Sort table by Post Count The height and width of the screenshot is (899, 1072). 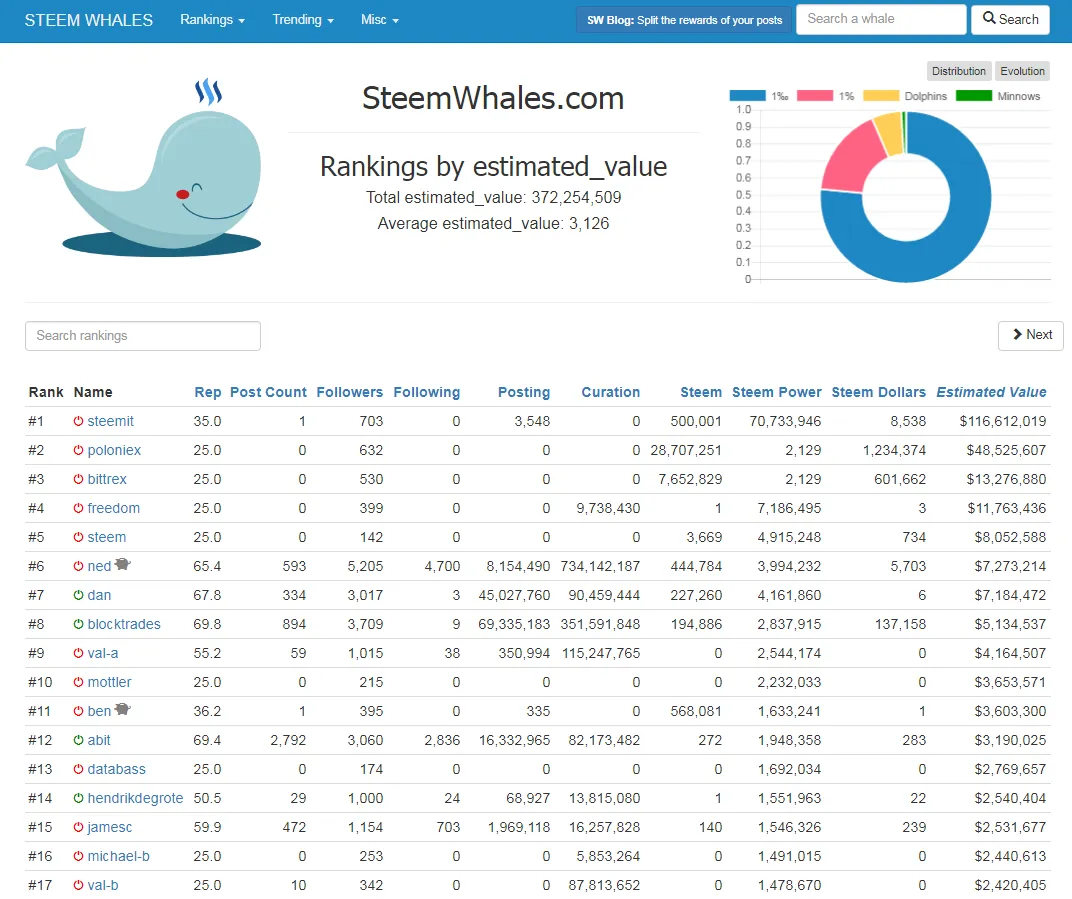click(x=268, y=392)
